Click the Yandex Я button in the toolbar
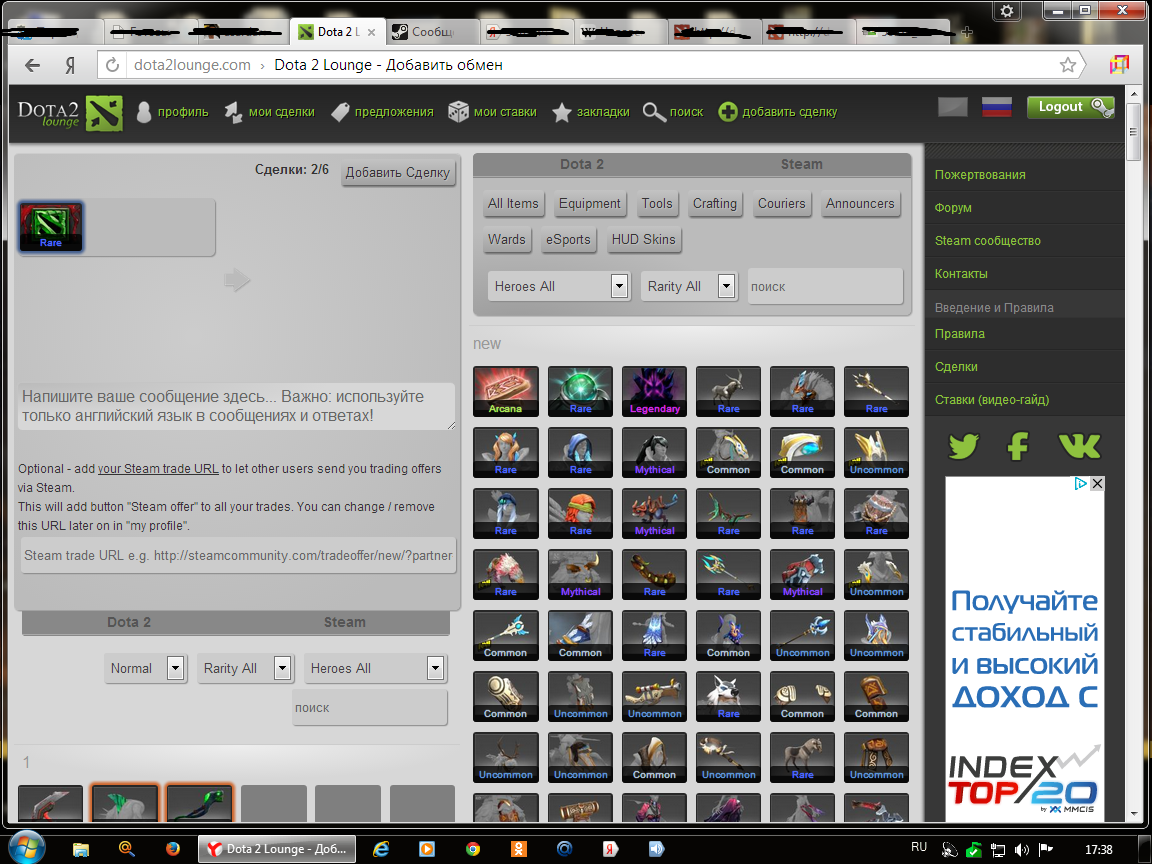 click(71, 65)
